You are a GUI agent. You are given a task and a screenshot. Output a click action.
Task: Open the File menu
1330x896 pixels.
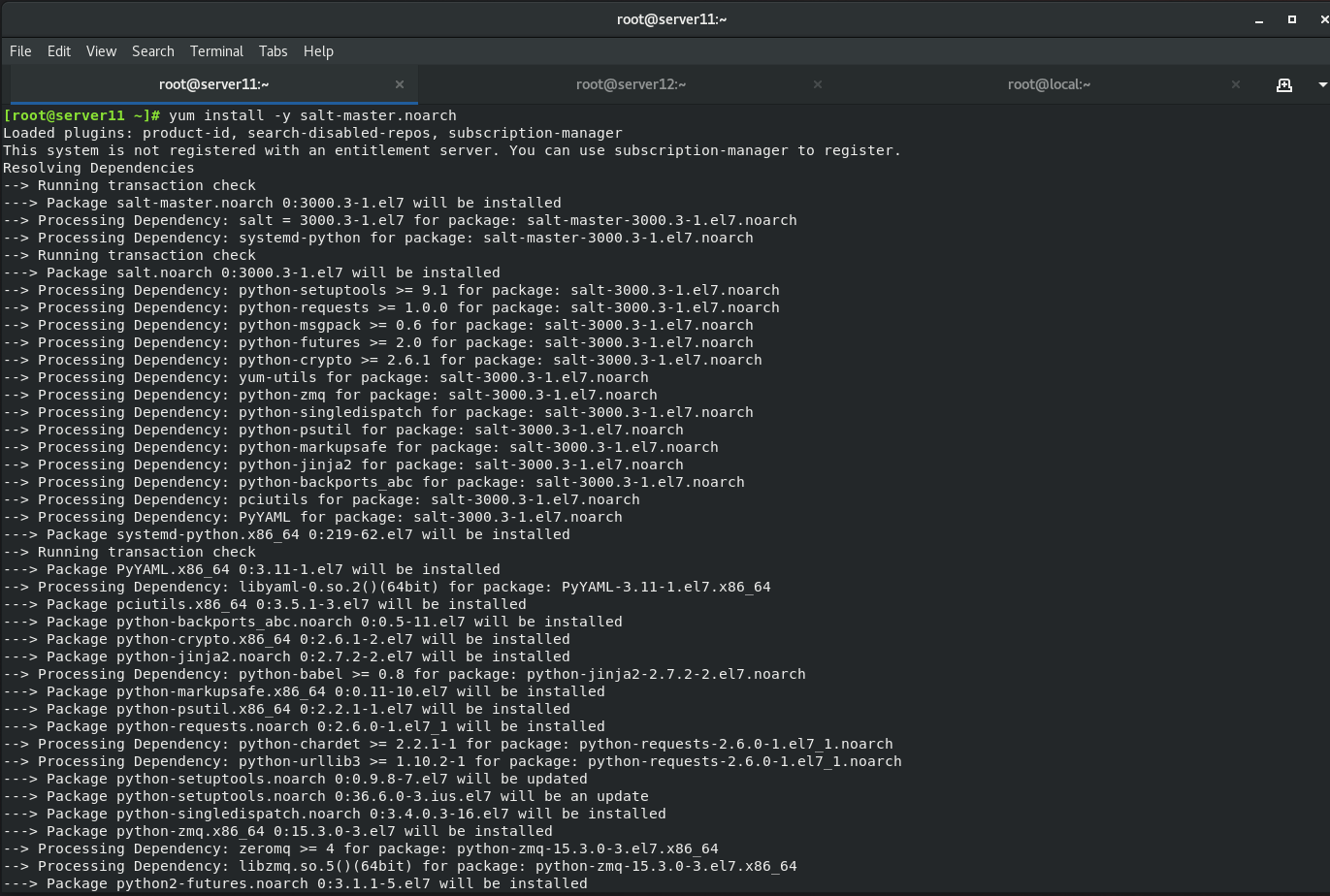(19, 50)
